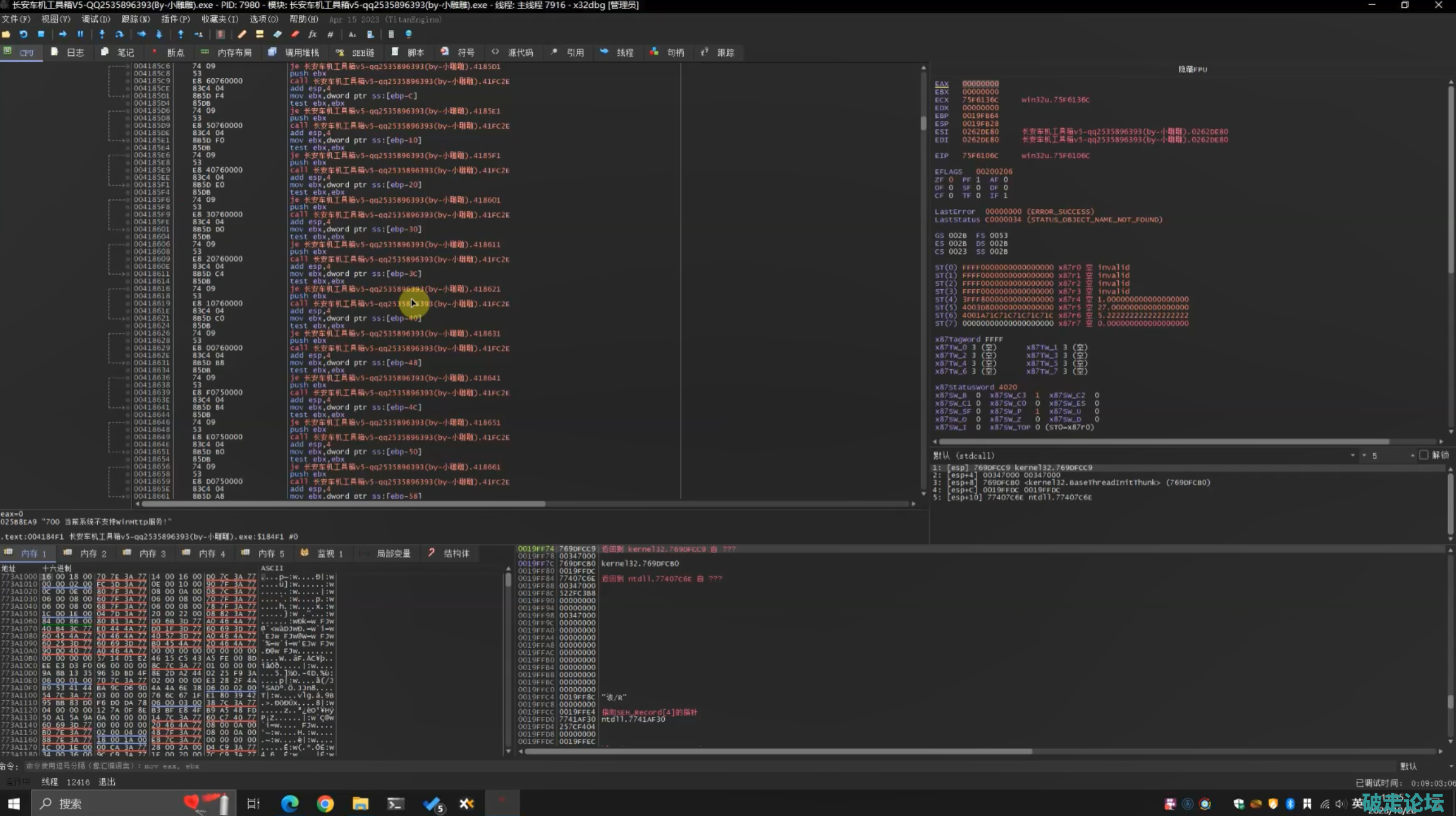Click the open file folder icon
Screen dimensions: 1456x816
pos(6,35)
